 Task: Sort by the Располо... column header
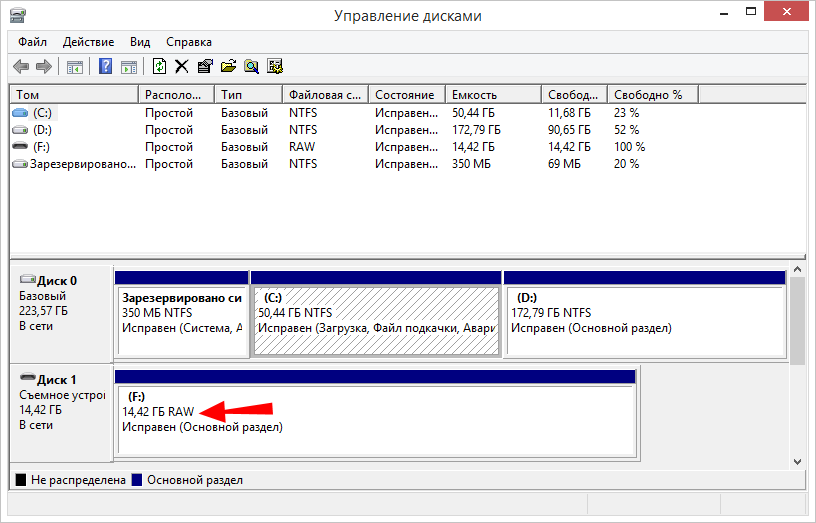[x=176, y=95]
